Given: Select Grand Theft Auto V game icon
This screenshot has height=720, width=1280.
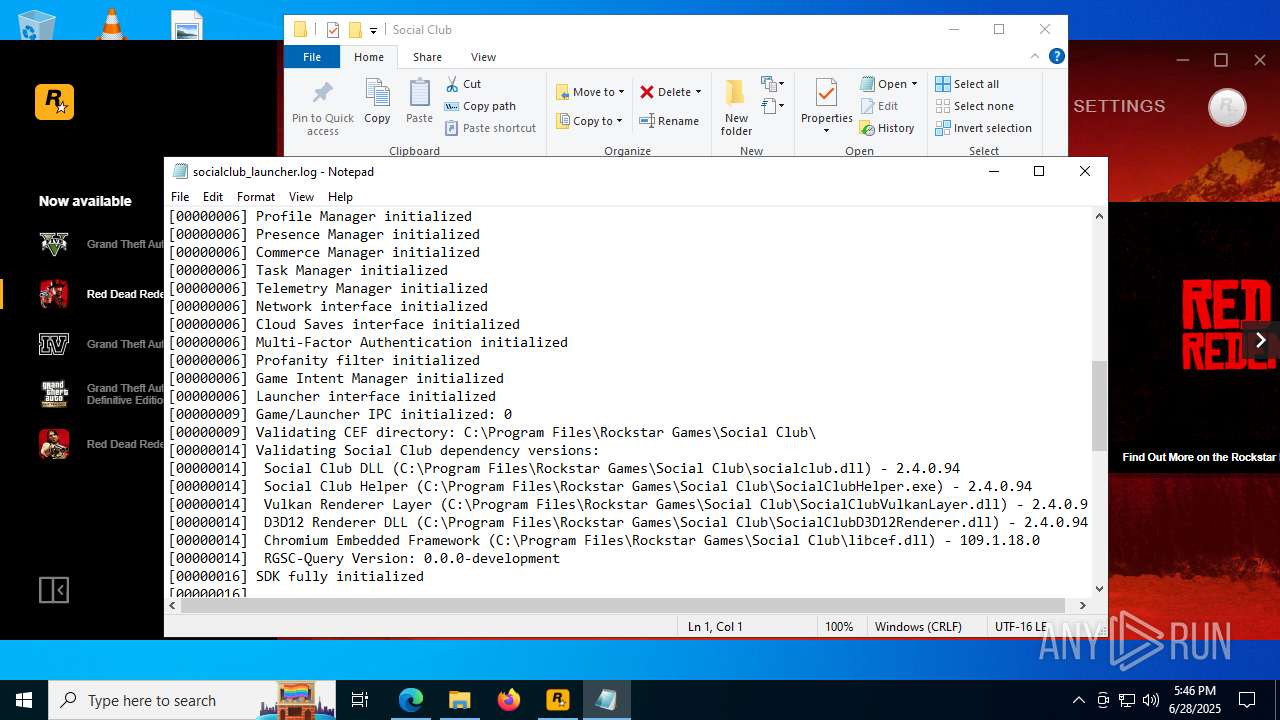Looking at the screenshot, I should coord(54,244).
